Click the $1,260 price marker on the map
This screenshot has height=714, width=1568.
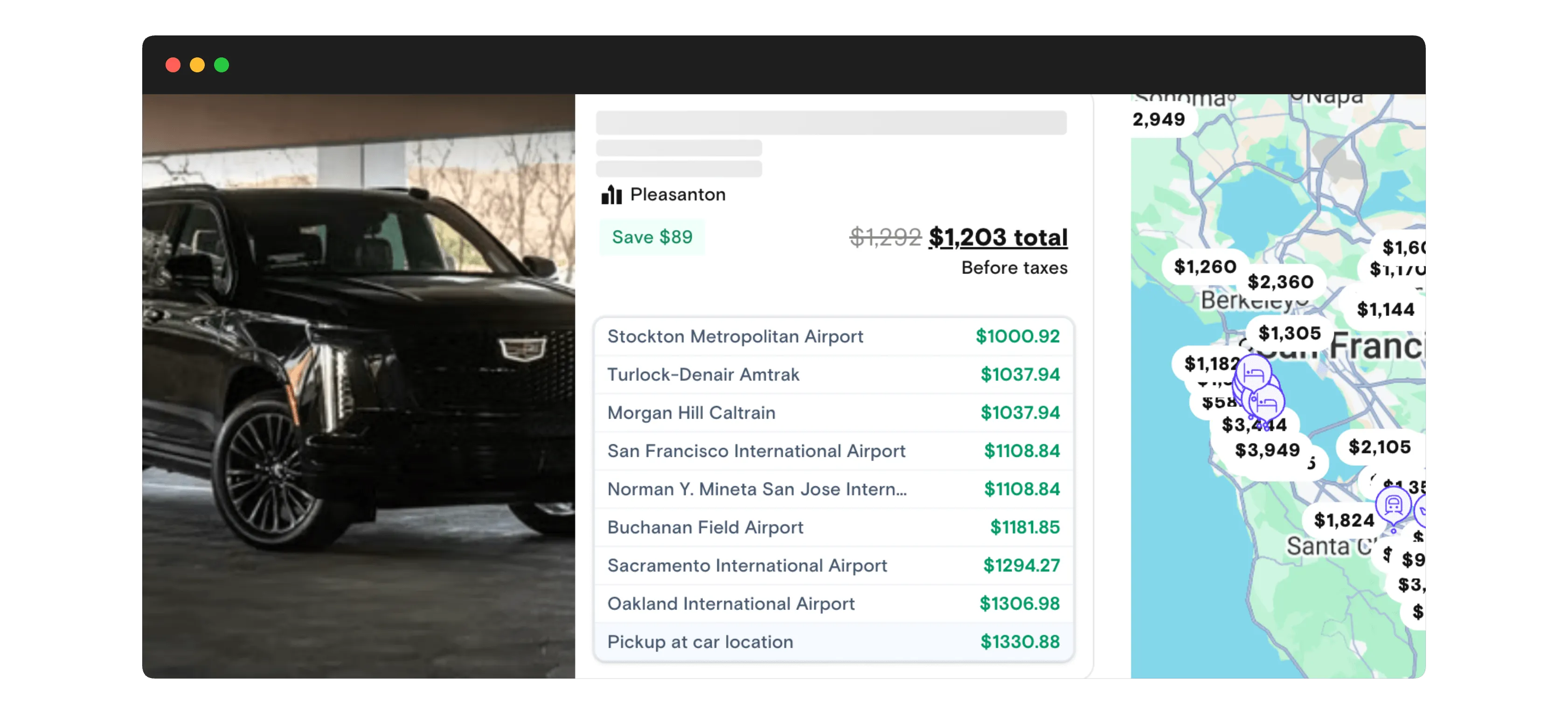pos(1205,267)
